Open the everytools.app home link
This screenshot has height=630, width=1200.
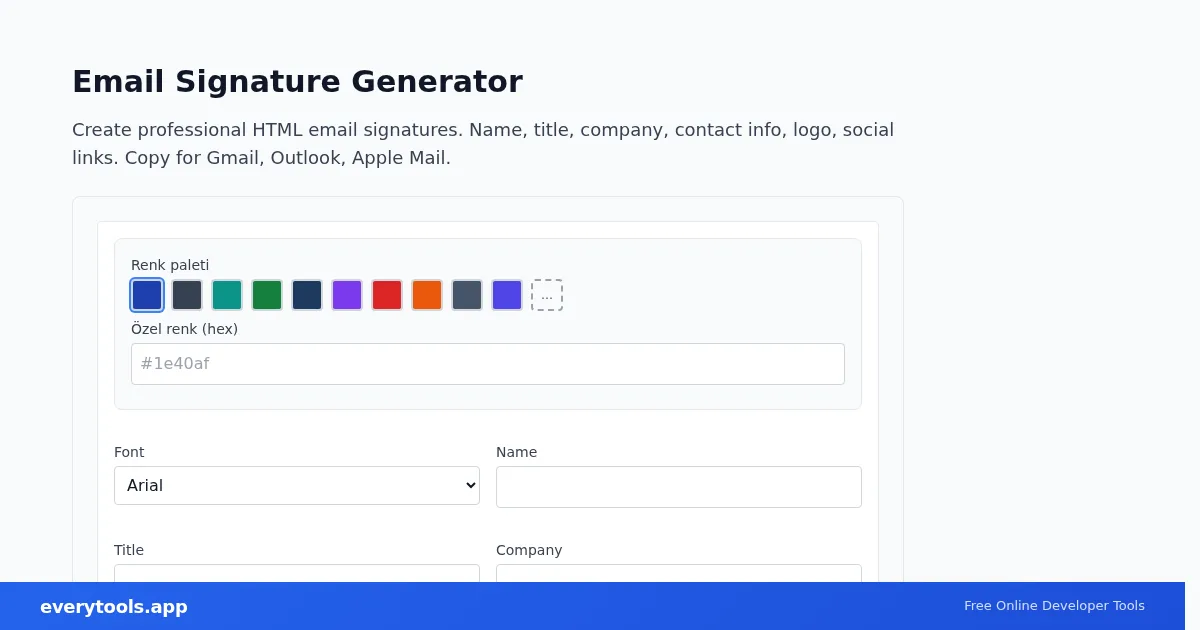(114, 607)
